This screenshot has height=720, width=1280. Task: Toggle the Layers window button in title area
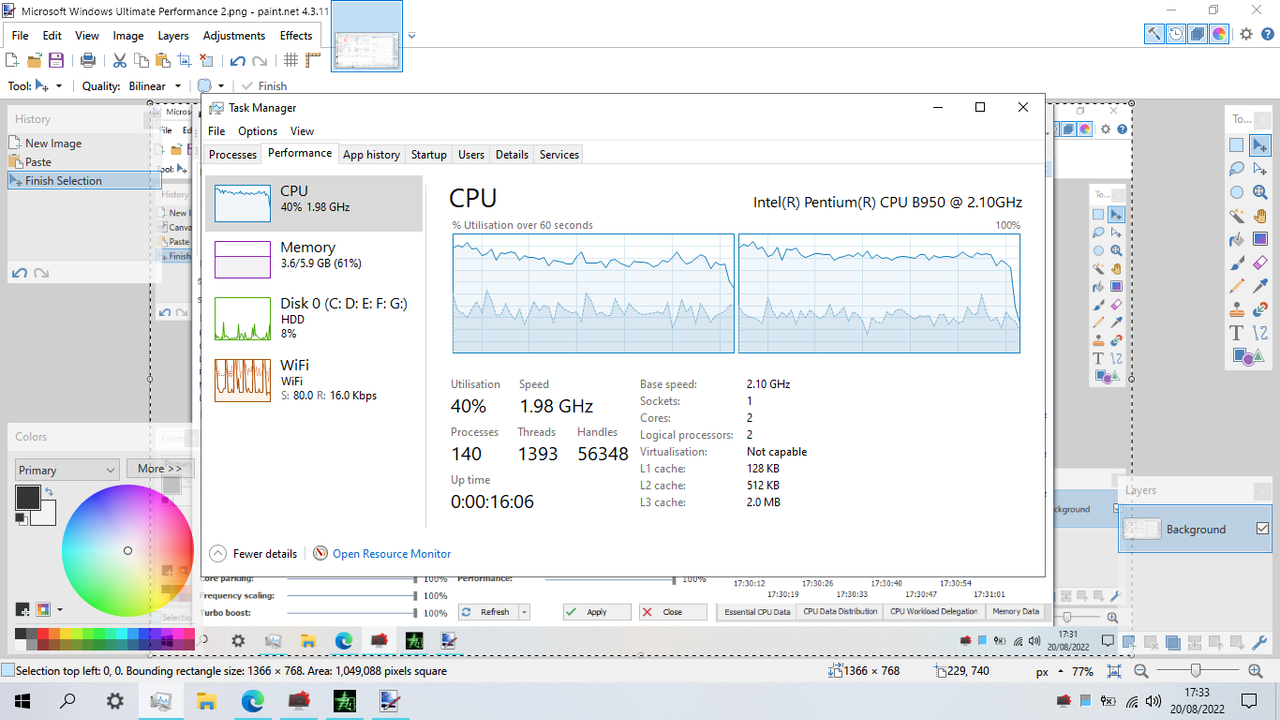[x=1198, y=34]
